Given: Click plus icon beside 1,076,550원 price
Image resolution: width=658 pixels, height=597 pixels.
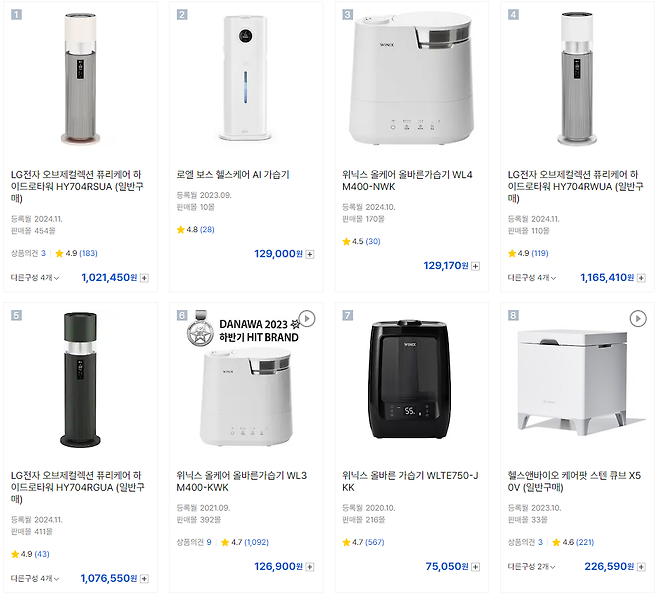Looking at the screenshot, I should [145, 578].
